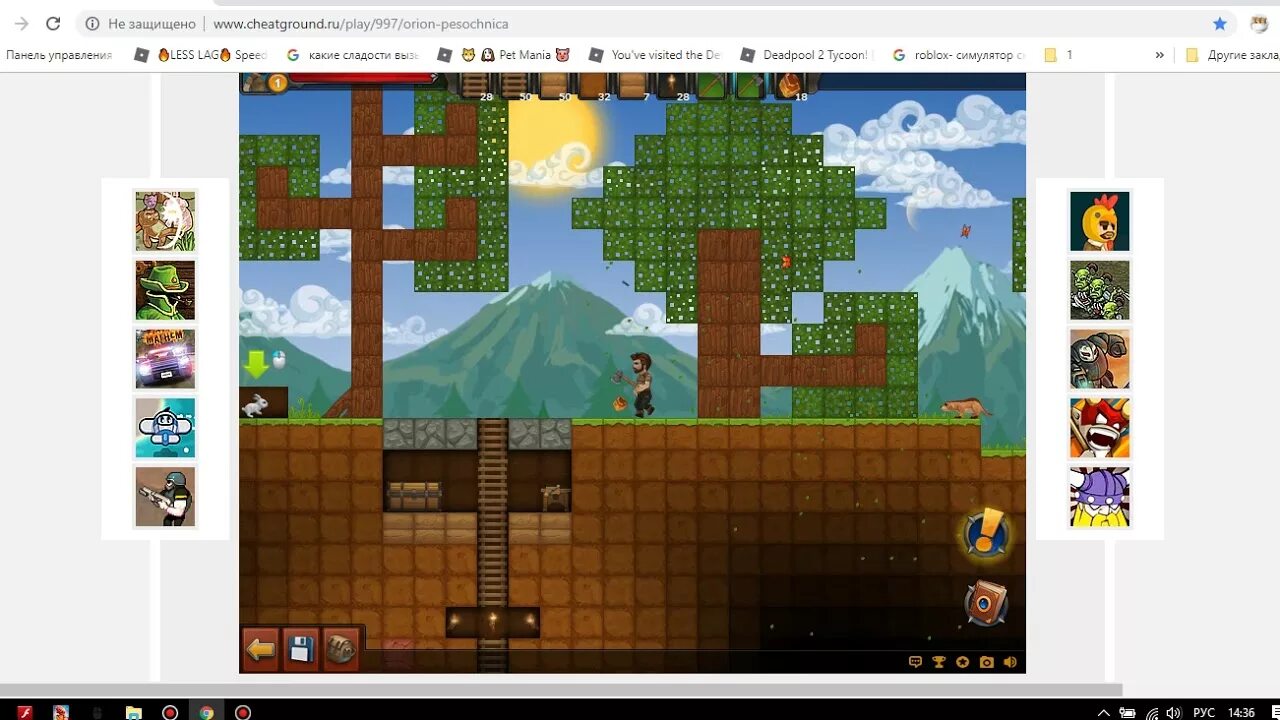This screenshot has width=1280, height=720.
Task: Open the Mayhem police car game thumbnail
Action: coord(166,359)
